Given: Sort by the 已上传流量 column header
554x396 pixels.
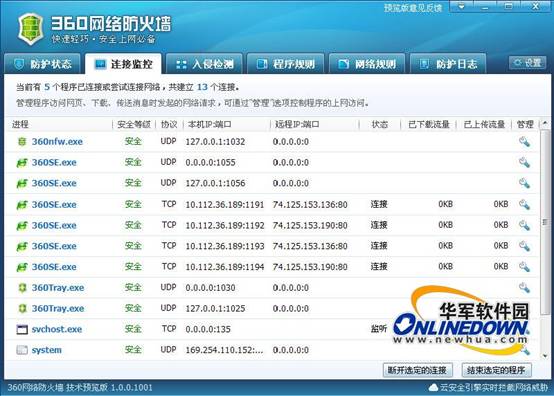Looking at the screenshot, I should (x=484, y=124).
